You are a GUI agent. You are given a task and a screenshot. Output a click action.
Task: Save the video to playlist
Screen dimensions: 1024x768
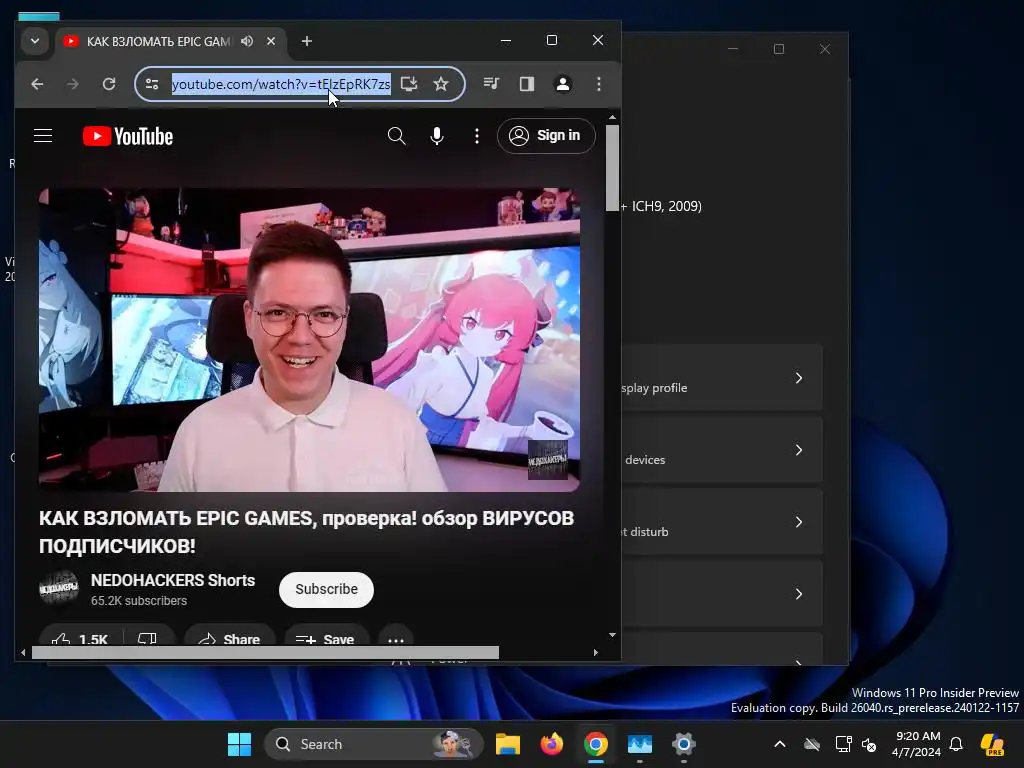coord(325,639)
